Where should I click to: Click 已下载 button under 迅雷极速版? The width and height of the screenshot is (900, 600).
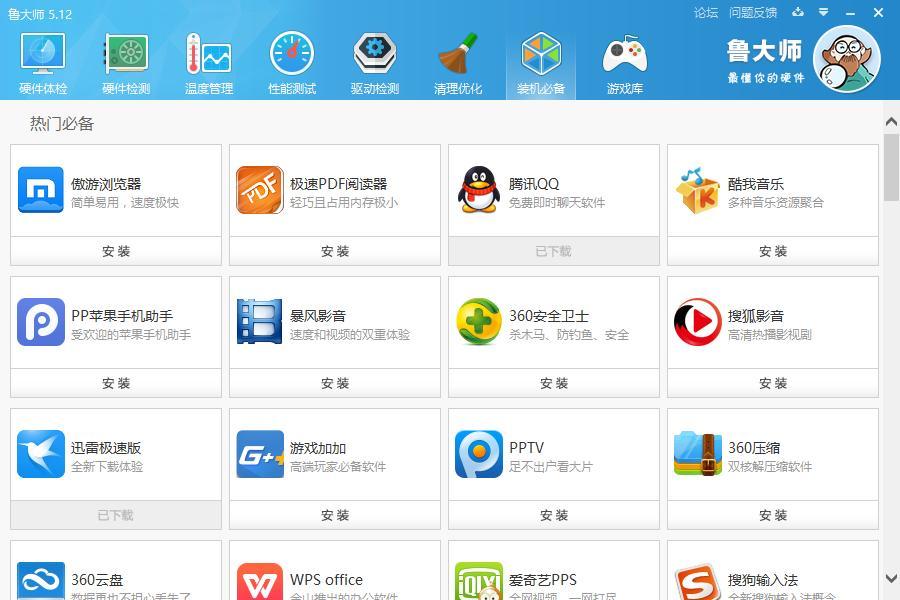pyautogui.click(x=116, y=515)
